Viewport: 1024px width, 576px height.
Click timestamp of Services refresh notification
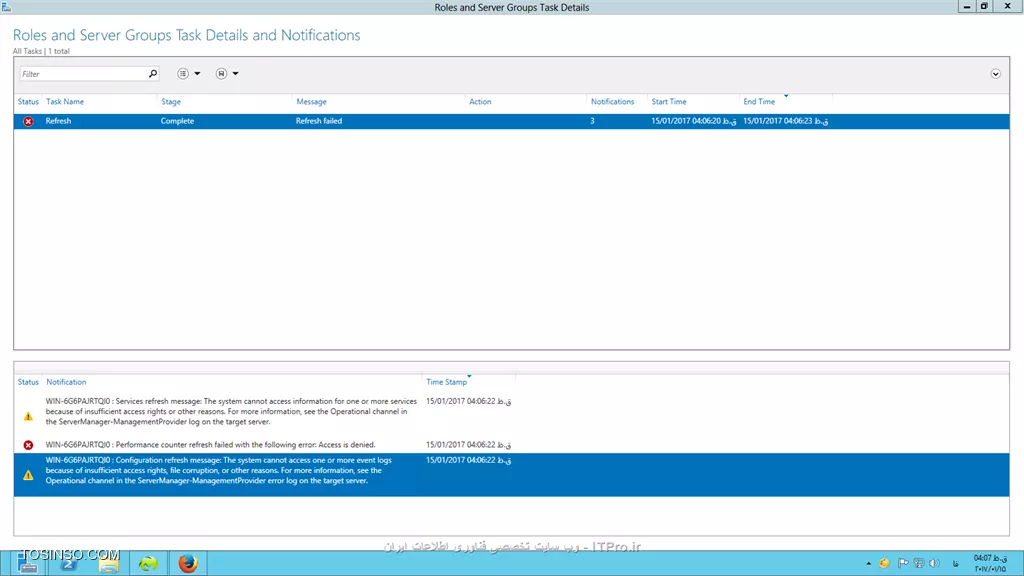[468, 401]
